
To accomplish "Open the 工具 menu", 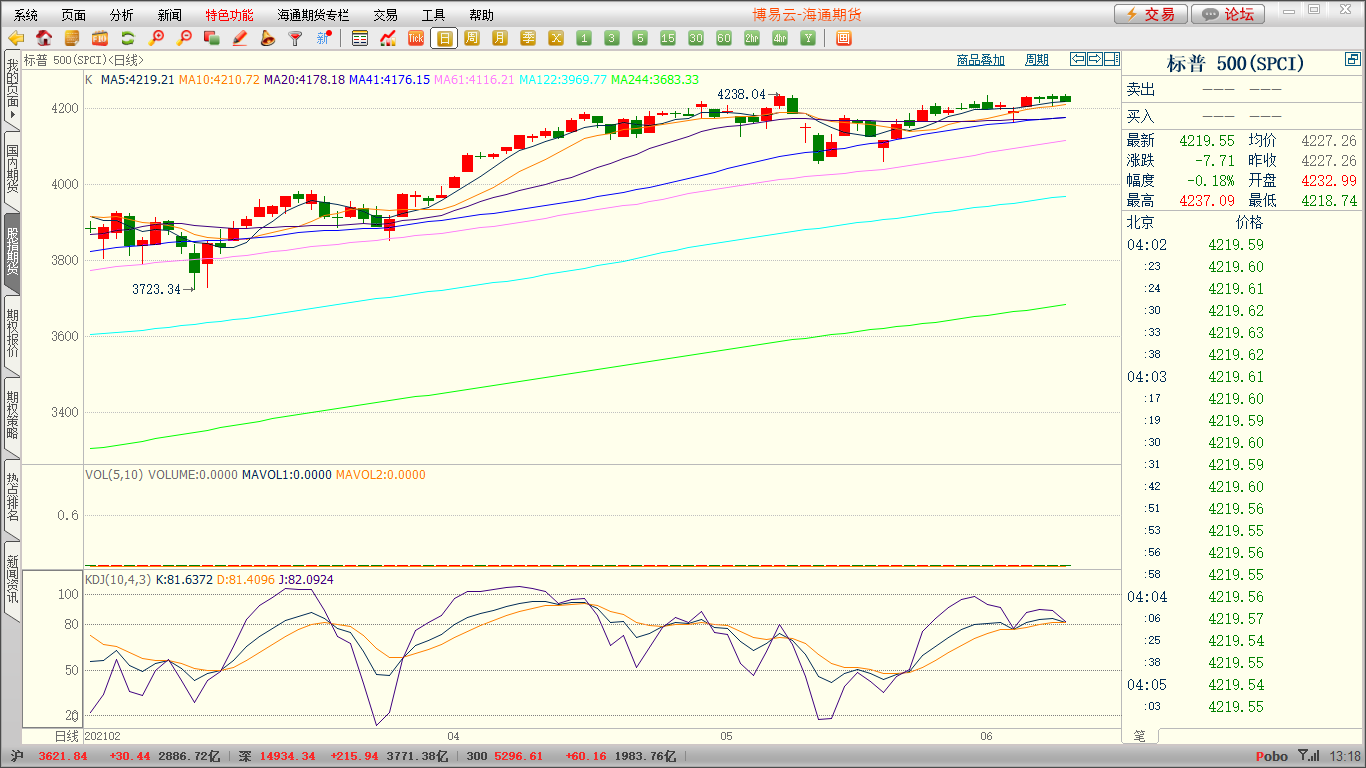I will (x=433, y=15).
